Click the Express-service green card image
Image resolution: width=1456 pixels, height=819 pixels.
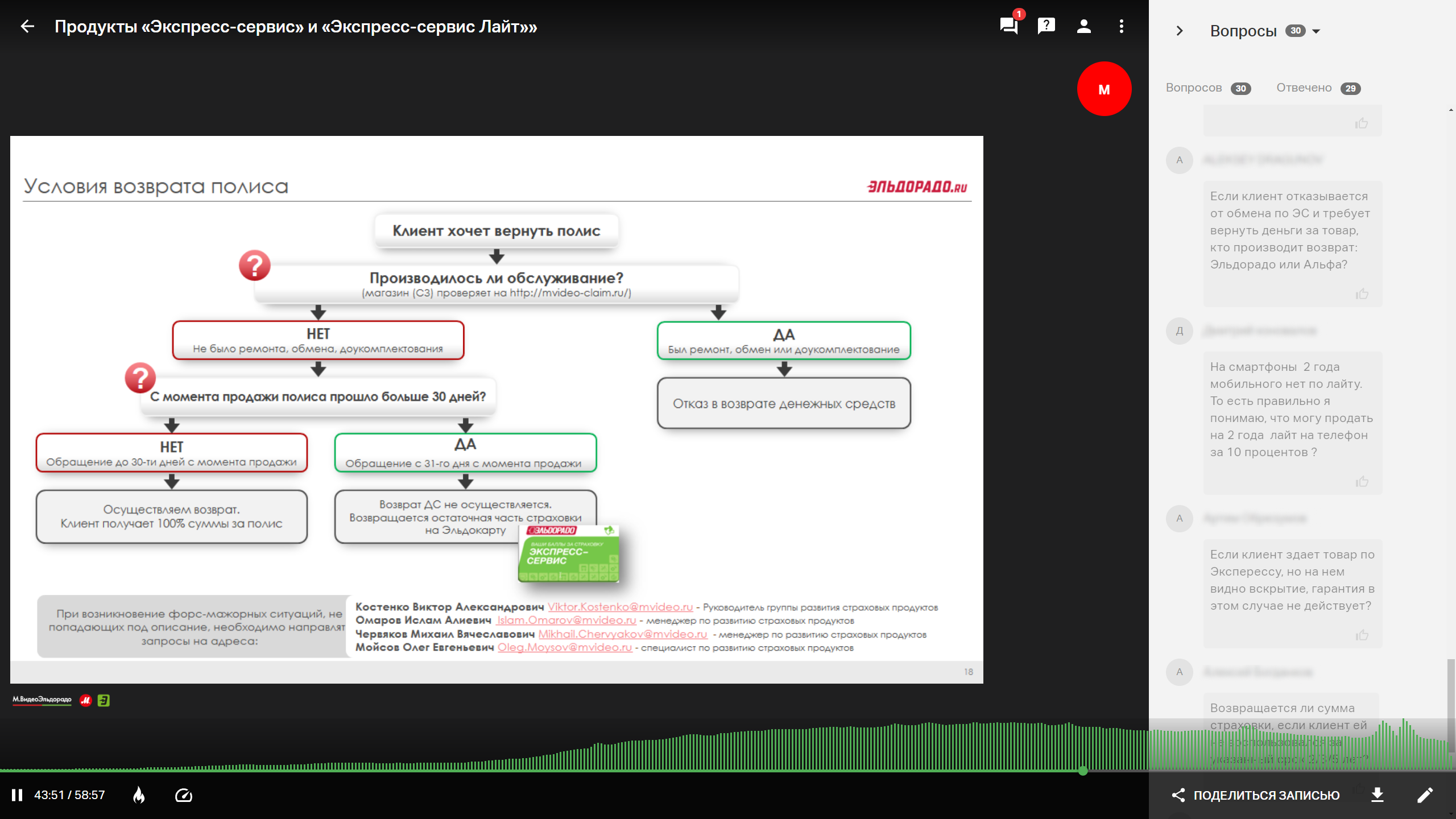(x=568, y=553)
